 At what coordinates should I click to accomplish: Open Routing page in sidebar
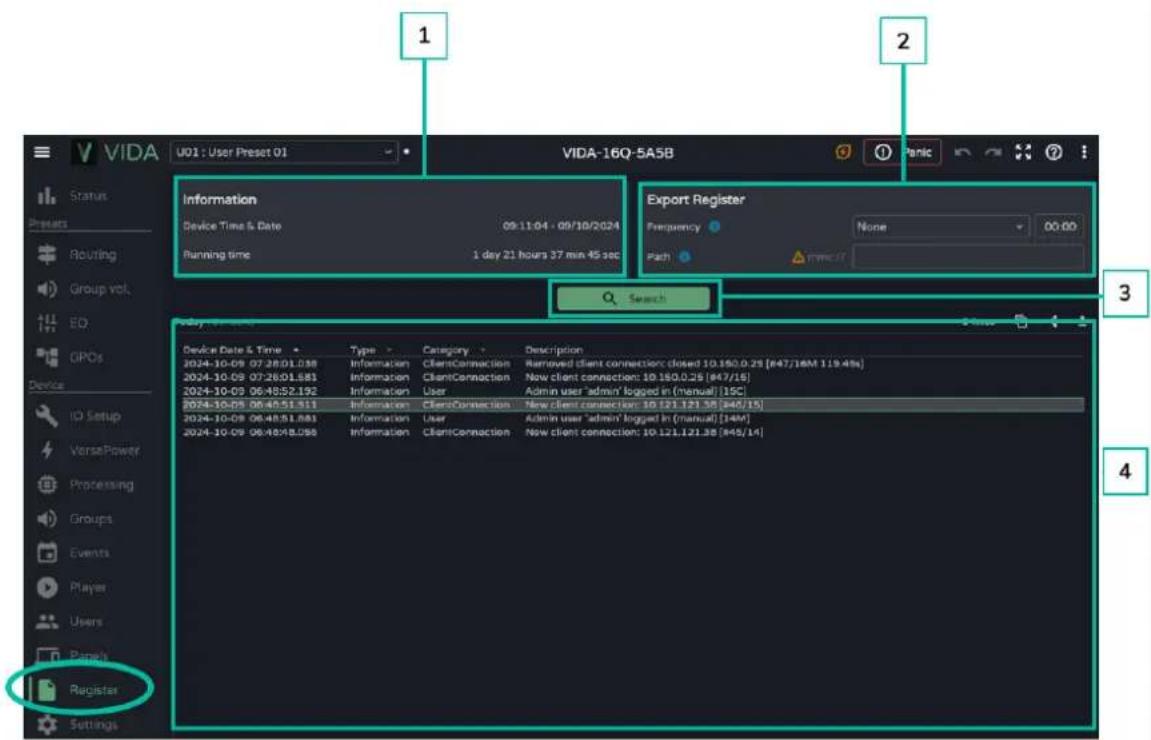(77, 255)
